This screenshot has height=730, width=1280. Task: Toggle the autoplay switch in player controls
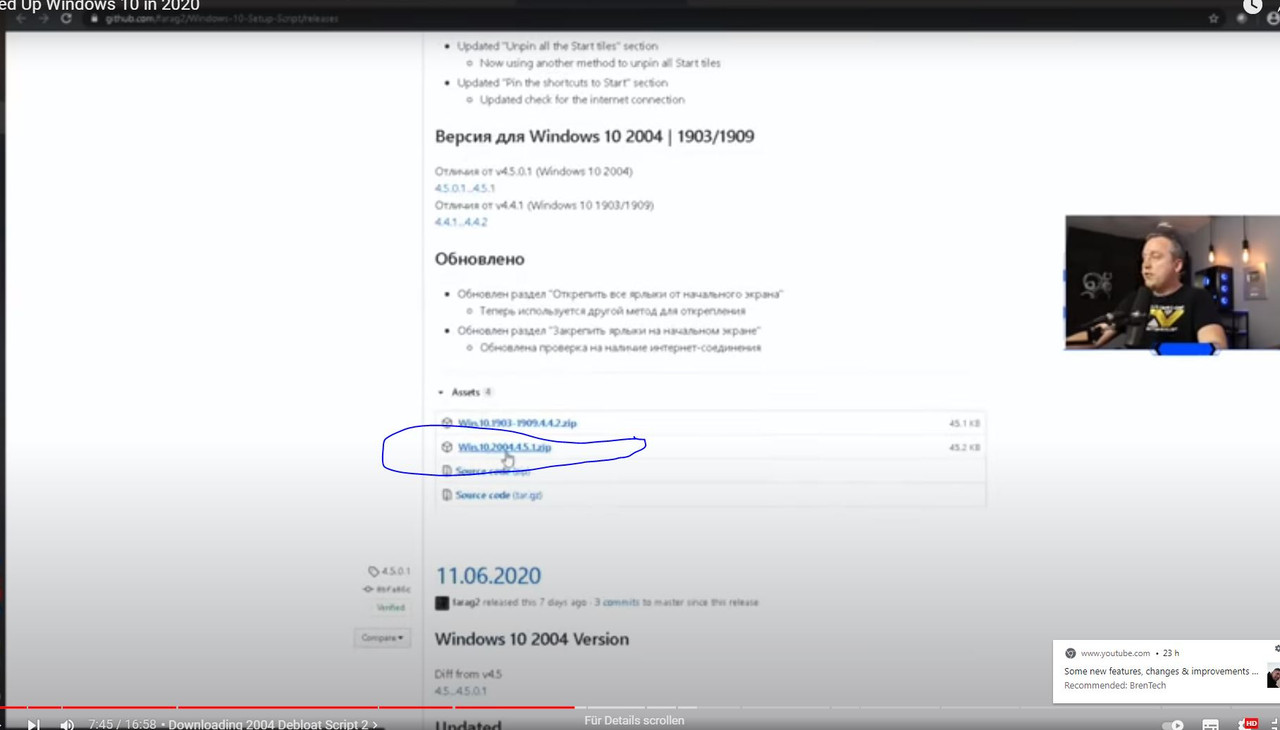click(1173, 725)
